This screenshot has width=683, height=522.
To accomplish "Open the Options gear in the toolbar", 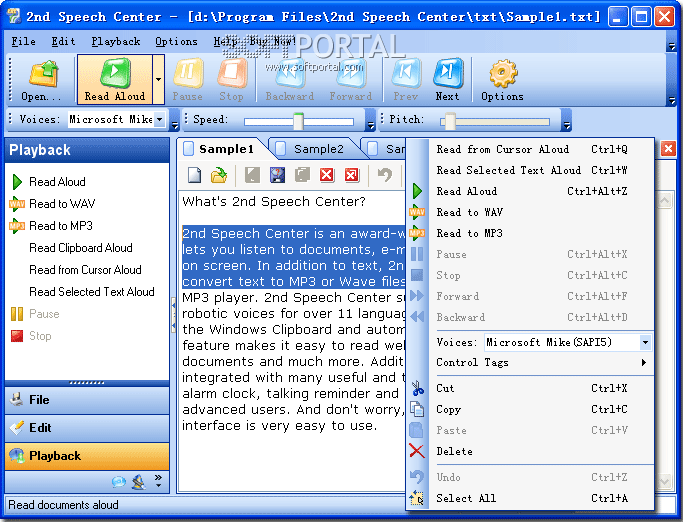I will pos(503,80).
